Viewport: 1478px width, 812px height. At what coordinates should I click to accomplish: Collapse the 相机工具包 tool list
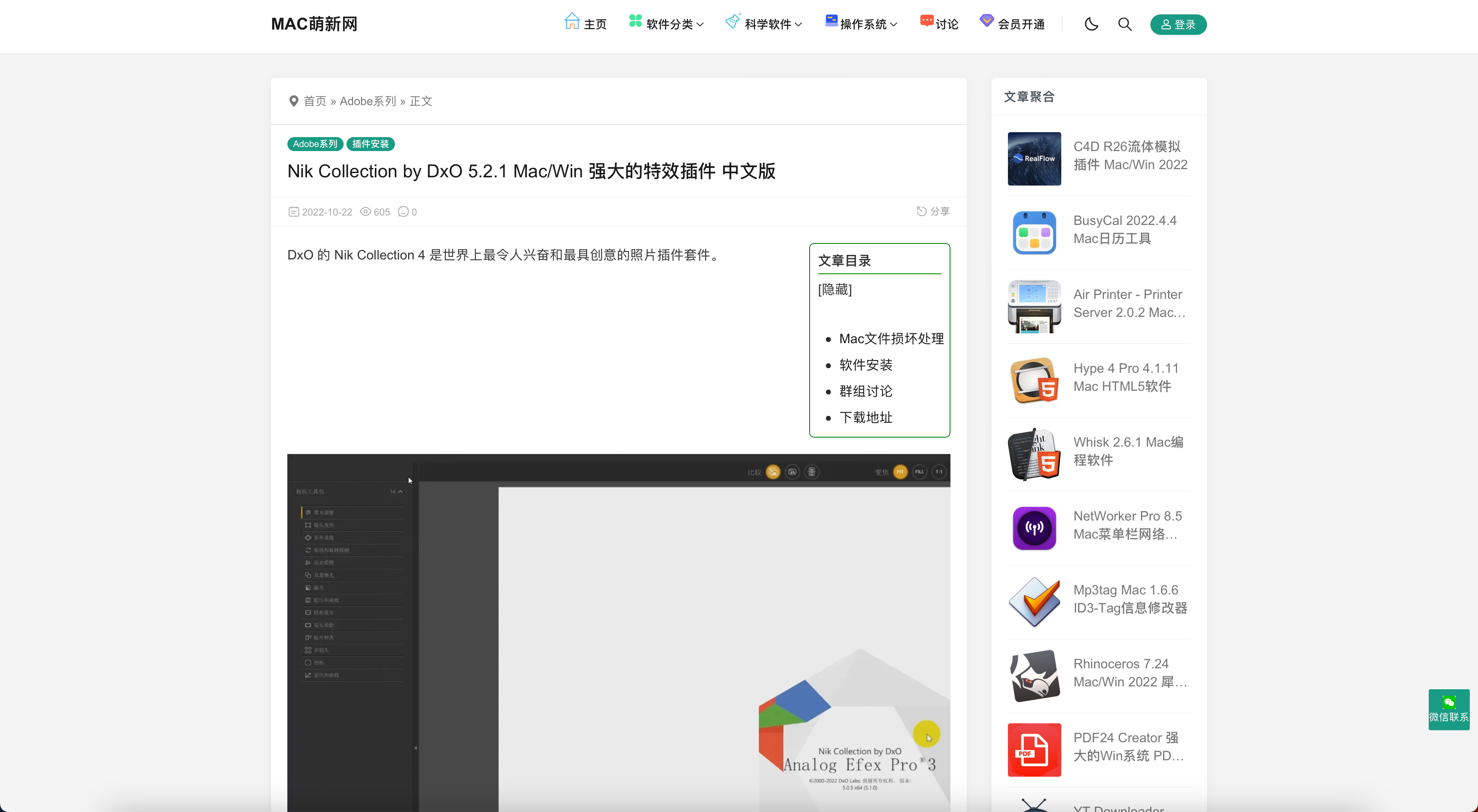pos(400,492)
